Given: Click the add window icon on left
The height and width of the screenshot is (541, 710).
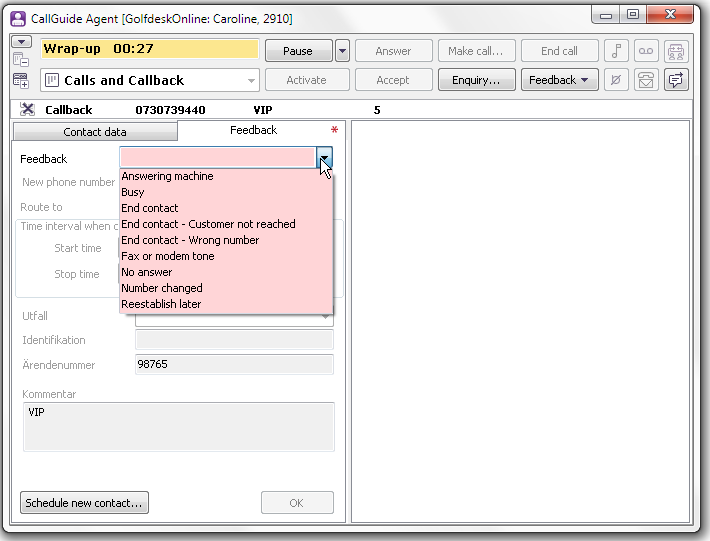Looking at the screenshot, I should (x=21, y=80).
